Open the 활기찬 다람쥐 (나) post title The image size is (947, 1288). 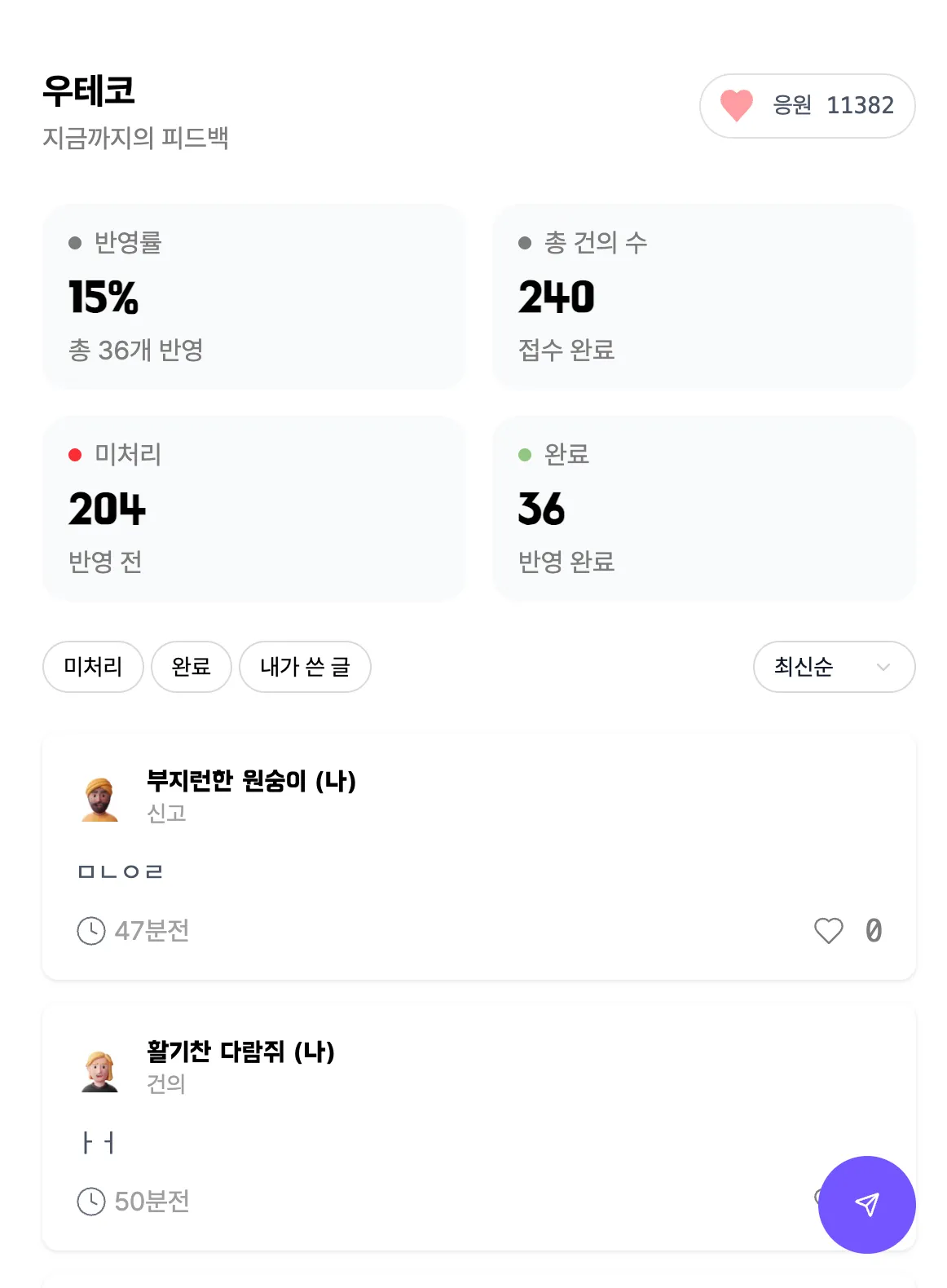[x=240, y=1052]
